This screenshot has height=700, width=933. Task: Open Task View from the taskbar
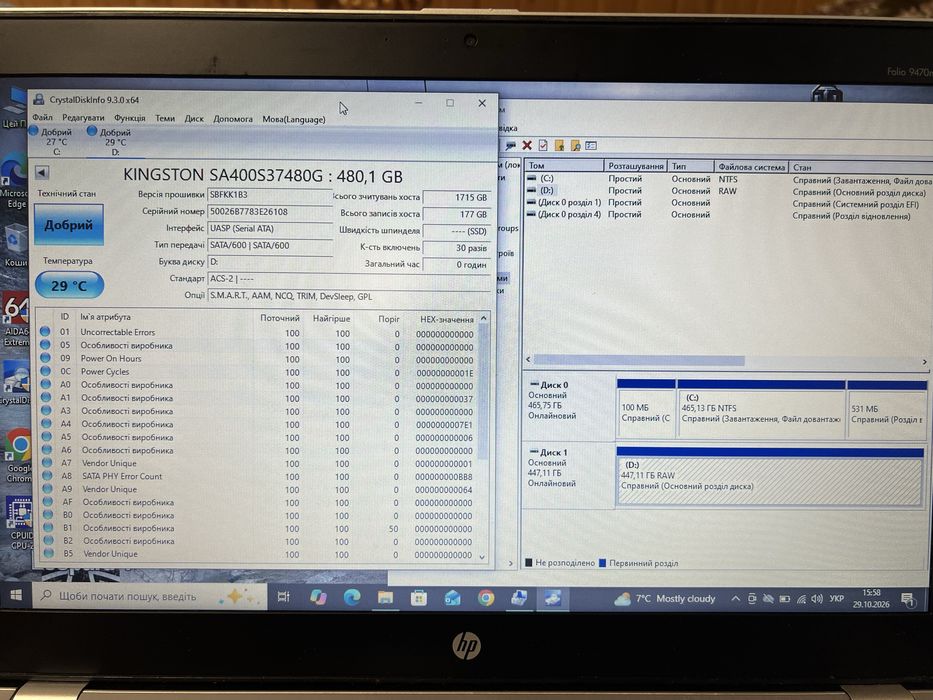click(x=284, y=596)
